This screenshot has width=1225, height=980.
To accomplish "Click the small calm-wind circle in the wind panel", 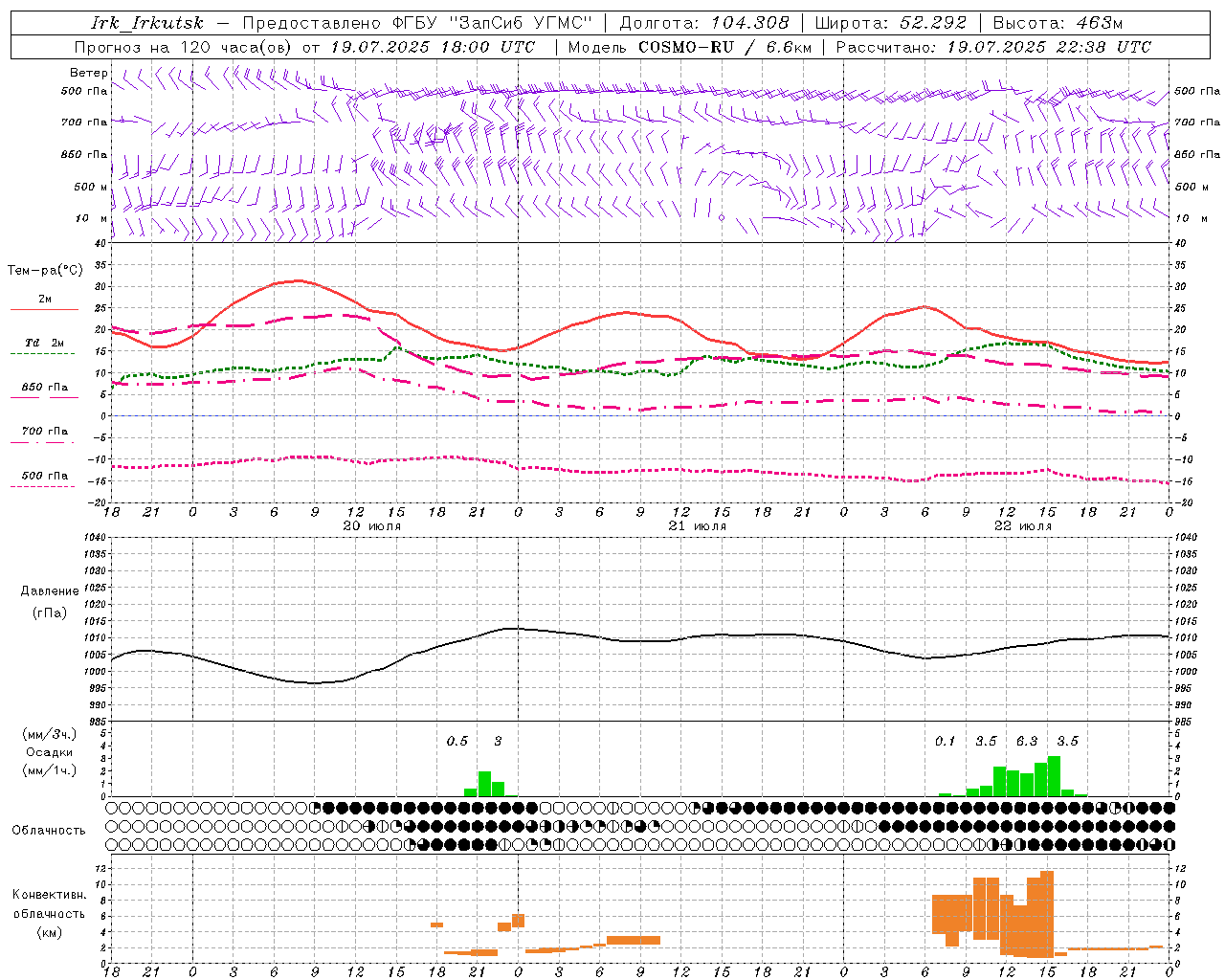I will point(722,218).
